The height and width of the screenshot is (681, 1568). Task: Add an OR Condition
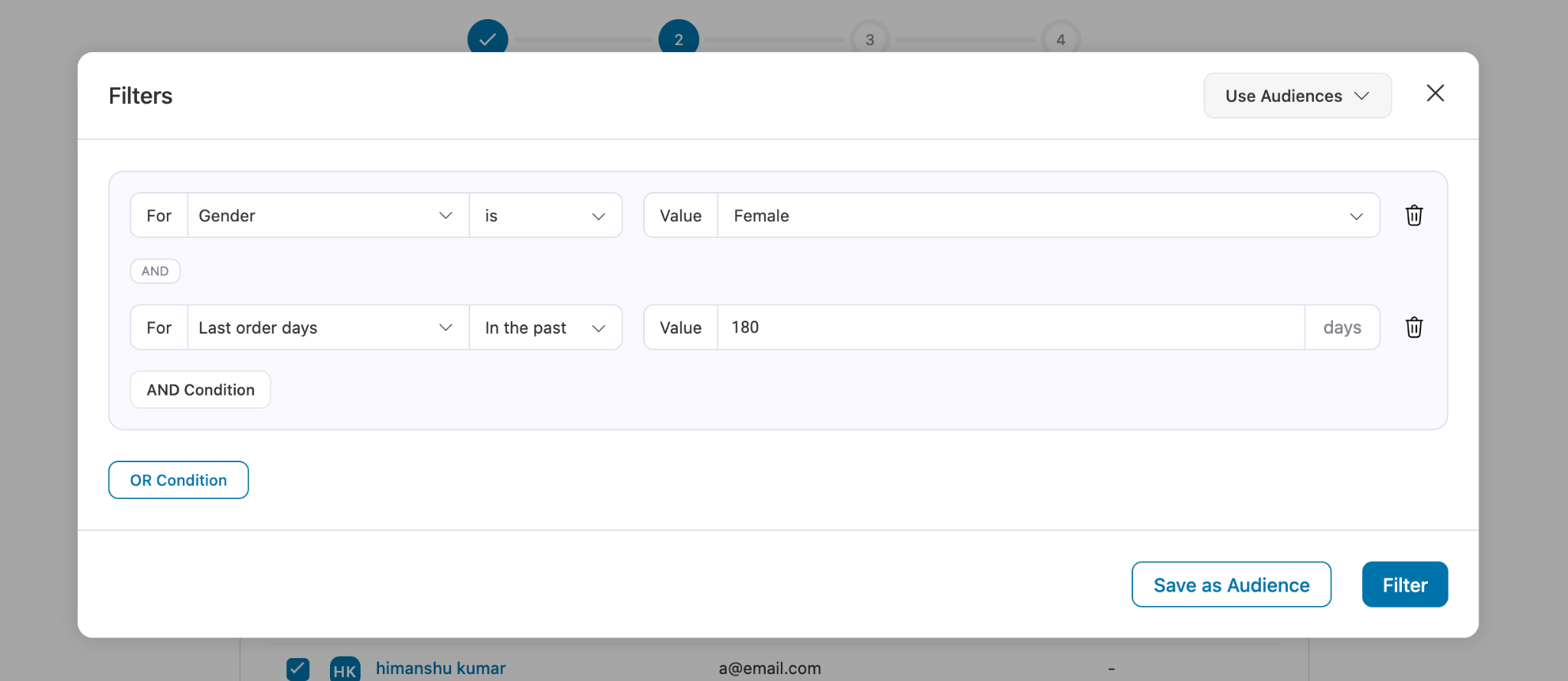coord(178,480)
